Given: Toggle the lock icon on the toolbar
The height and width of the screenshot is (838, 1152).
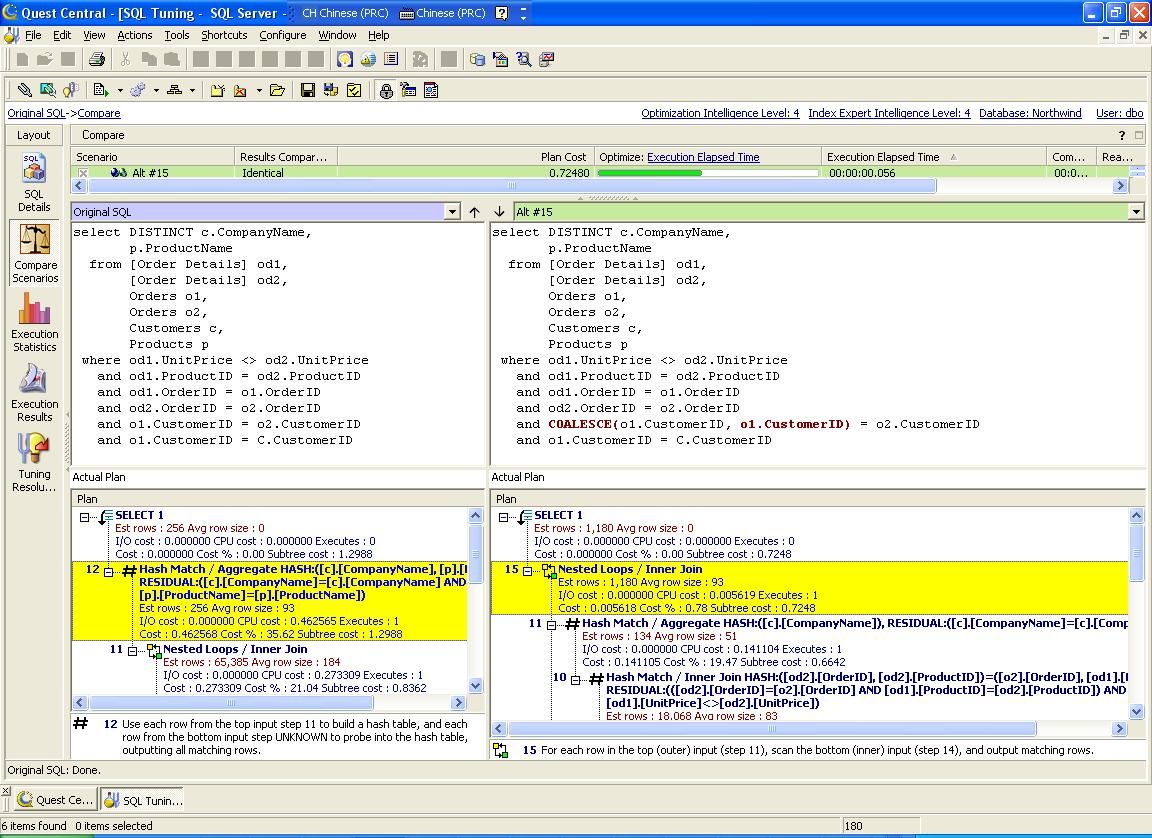Looking at the screenshot, I should [x=385, y=90].
